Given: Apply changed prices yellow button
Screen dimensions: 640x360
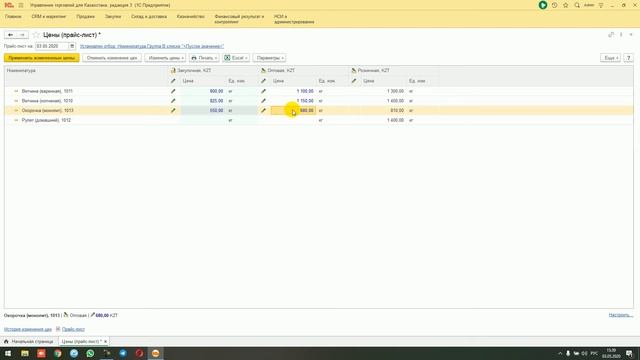Looking at the screenshot, I should 42,58.
